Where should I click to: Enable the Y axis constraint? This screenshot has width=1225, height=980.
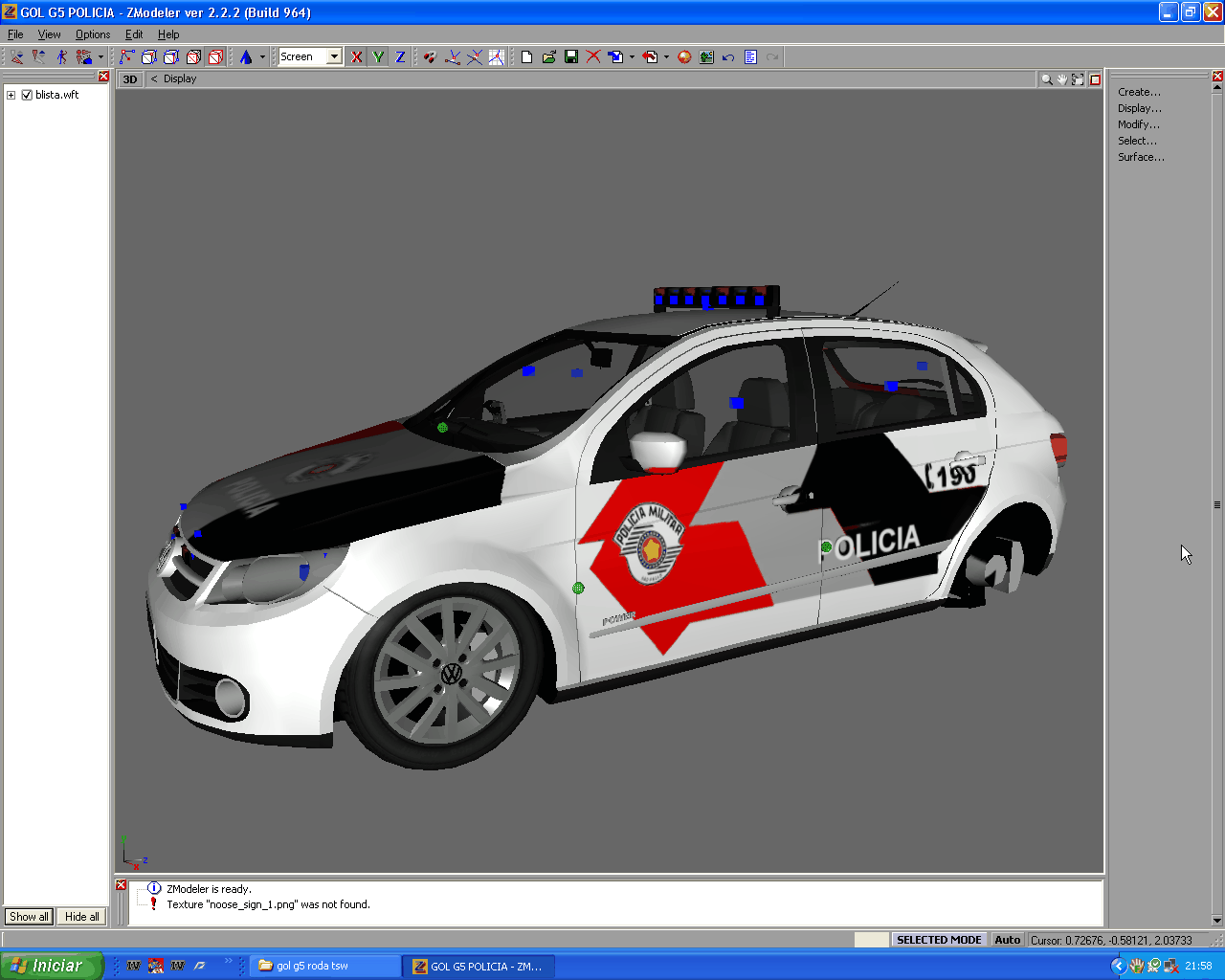[x=375, y=56]
